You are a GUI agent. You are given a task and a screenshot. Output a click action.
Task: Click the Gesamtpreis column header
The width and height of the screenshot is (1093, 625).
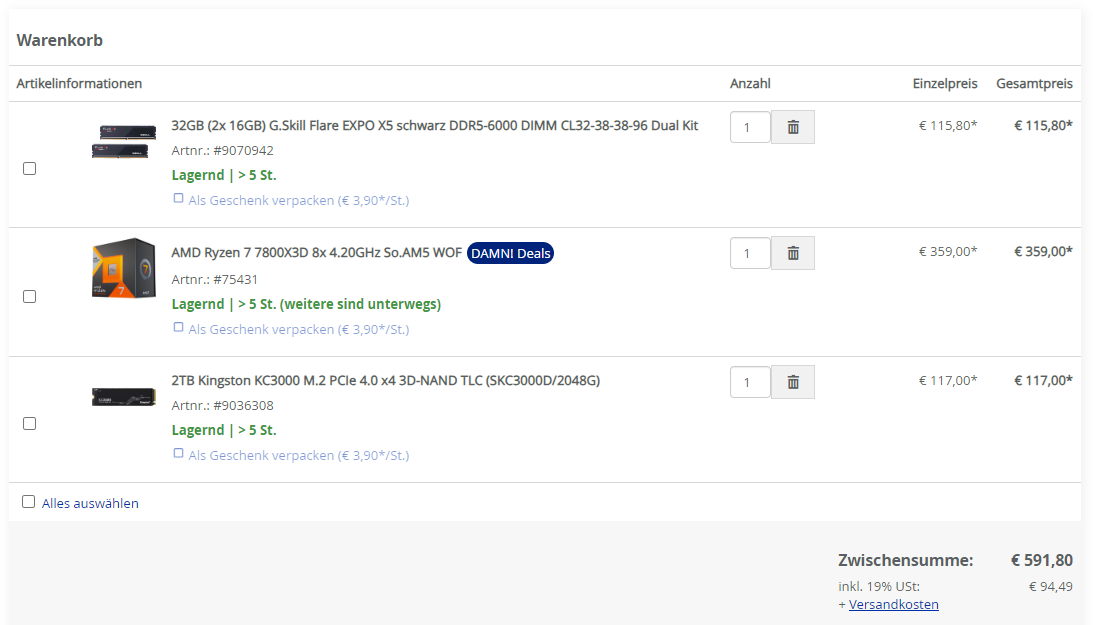coord(1034,84)
